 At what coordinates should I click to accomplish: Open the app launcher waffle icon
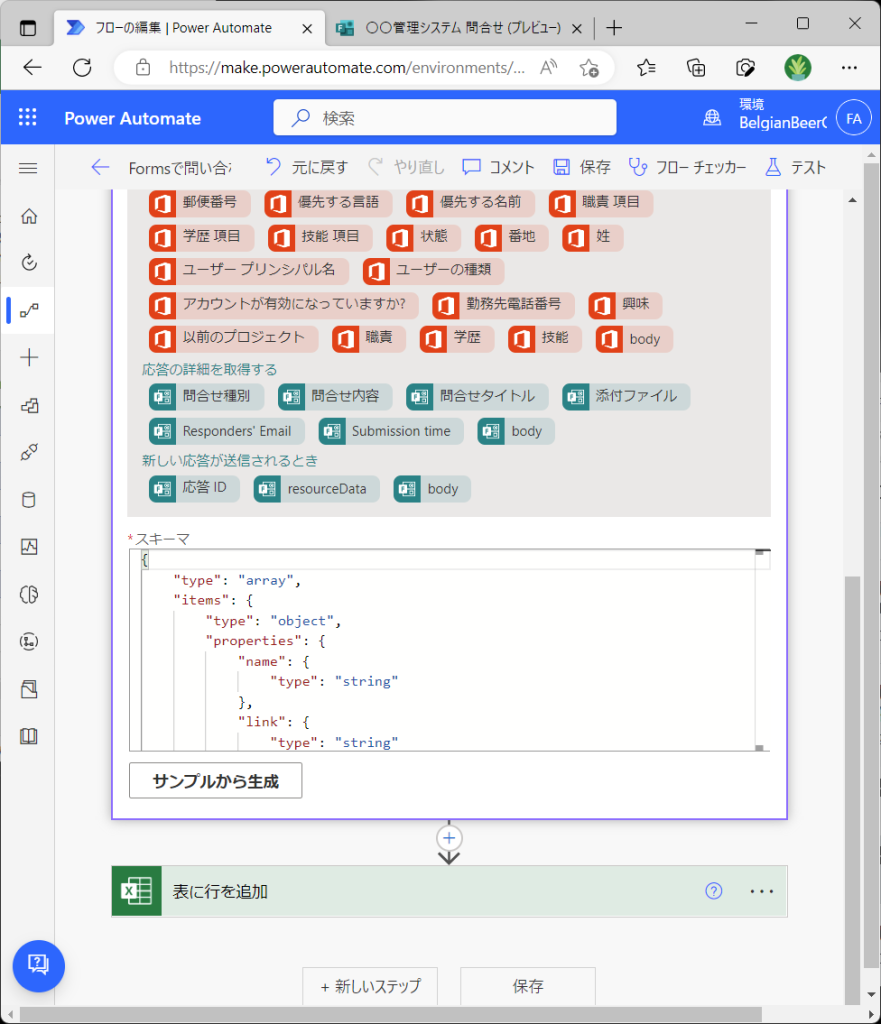[27, 118]
